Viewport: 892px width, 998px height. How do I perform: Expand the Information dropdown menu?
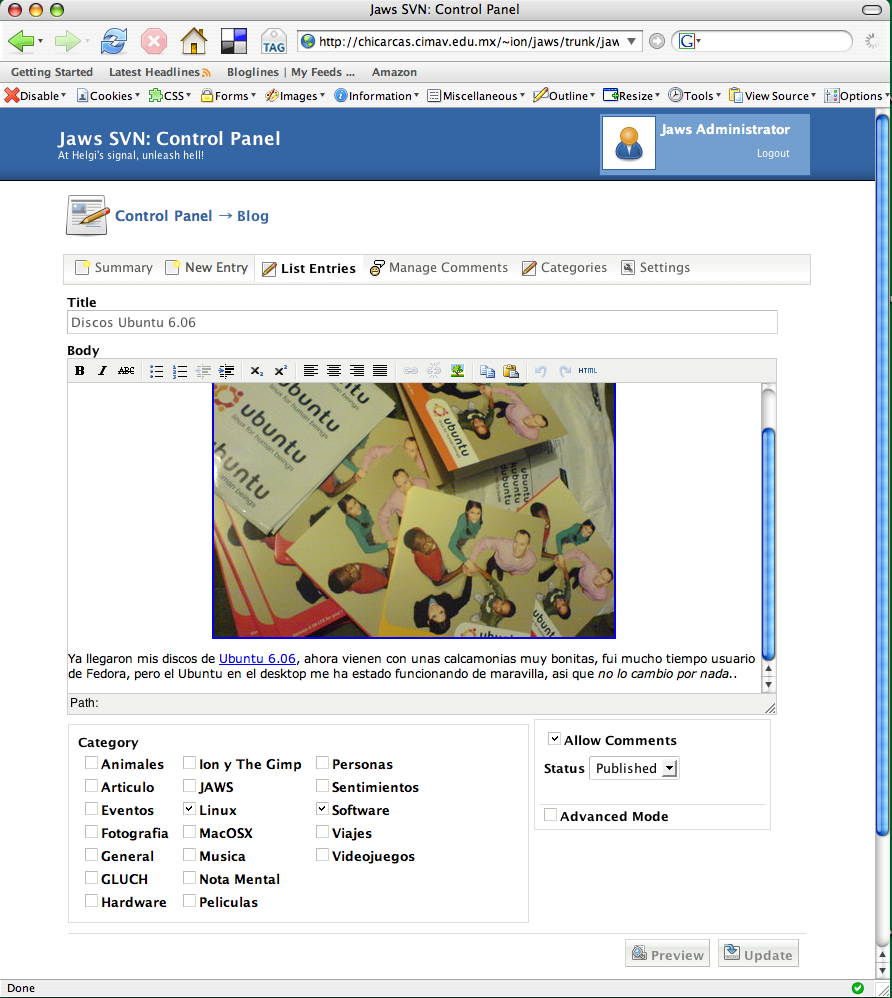pos(377,95)
